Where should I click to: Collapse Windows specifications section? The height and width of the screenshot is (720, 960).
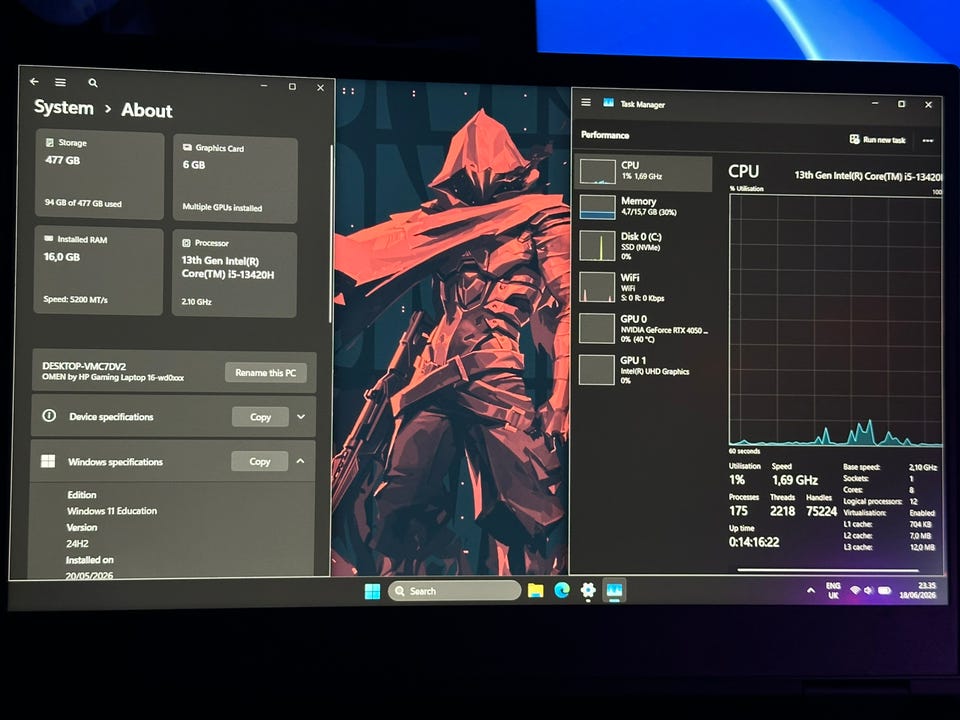tap(301, 461)
